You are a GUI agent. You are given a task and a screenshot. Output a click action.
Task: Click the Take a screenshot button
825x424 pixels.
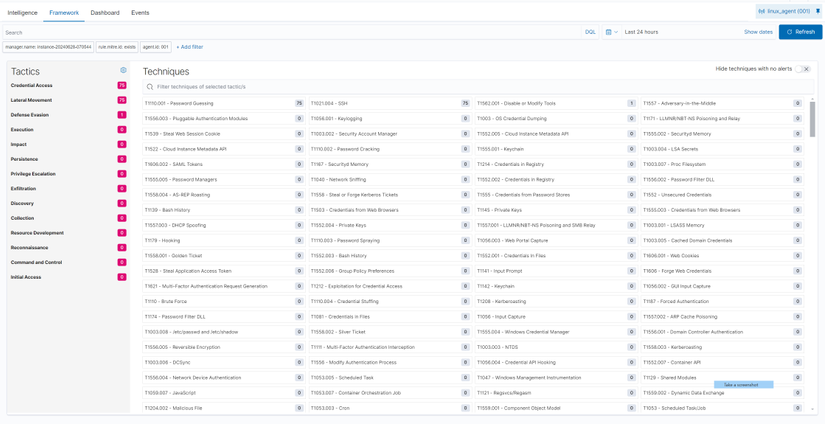[x=743, y=385]
